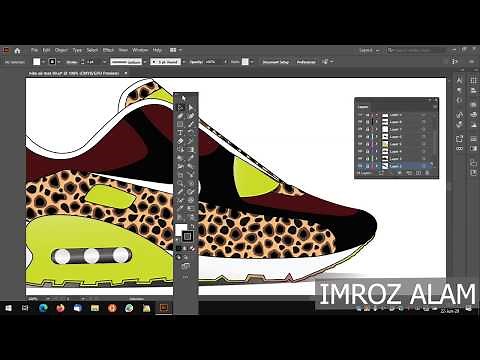Click the zoom level field in status bar
The width and height of the screenshot is (480, 360).
(35, 299)
